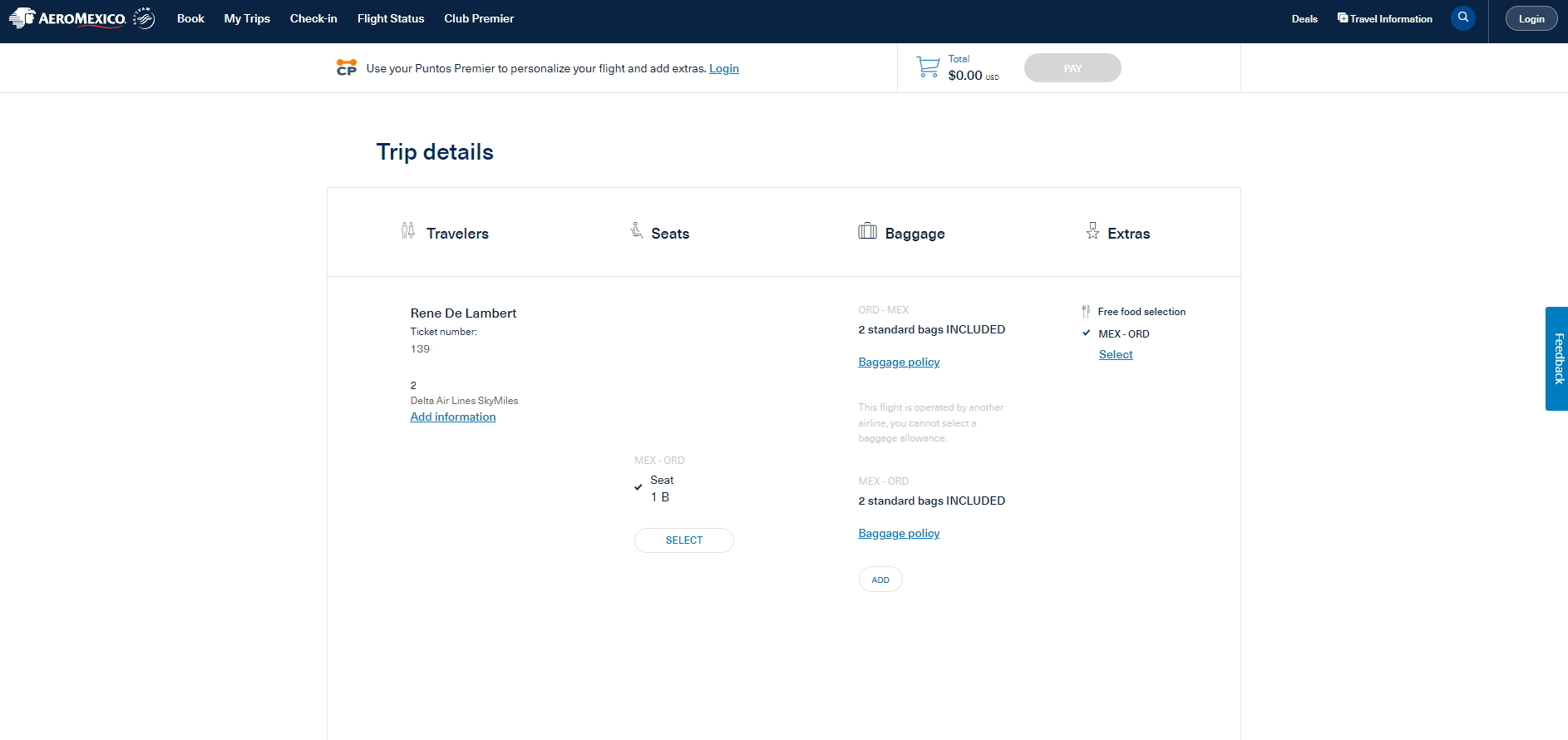This screenshot has width=1568, height=740.
Task: Click the Extras star icon
Action: [x=1092, y=231]
